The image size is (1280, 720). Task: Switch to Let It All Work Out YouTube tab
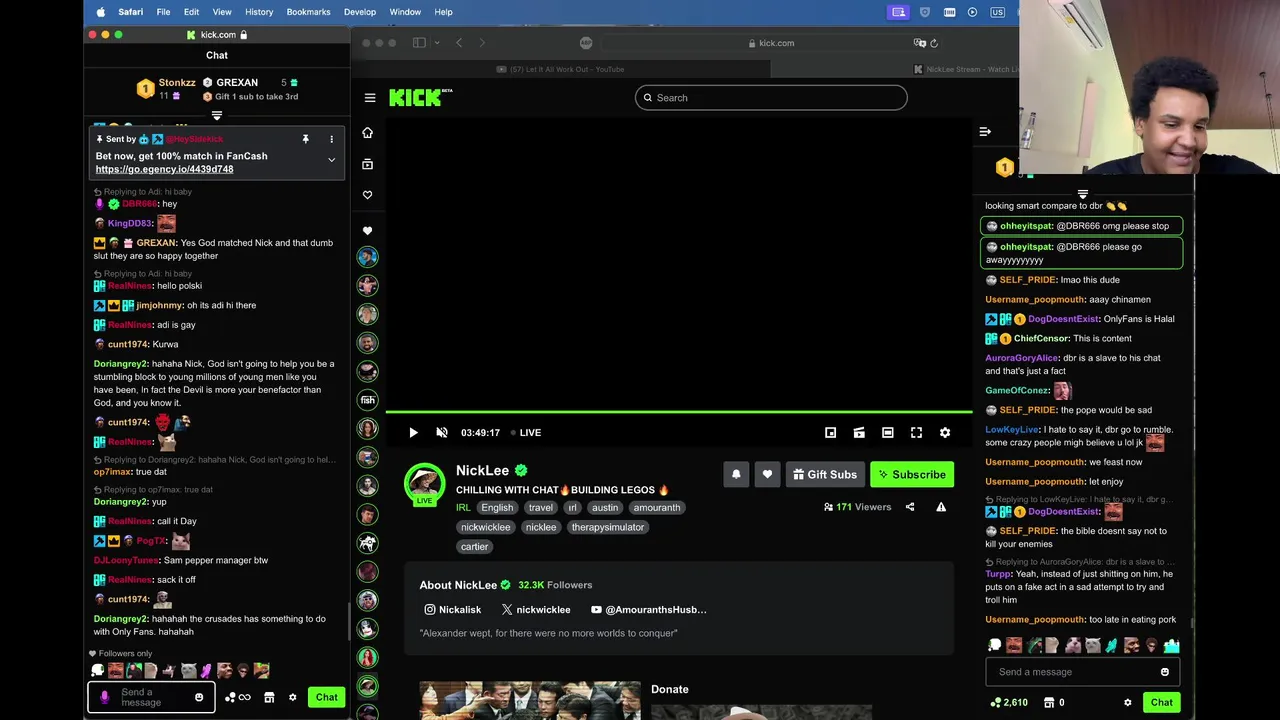point(561,69)
